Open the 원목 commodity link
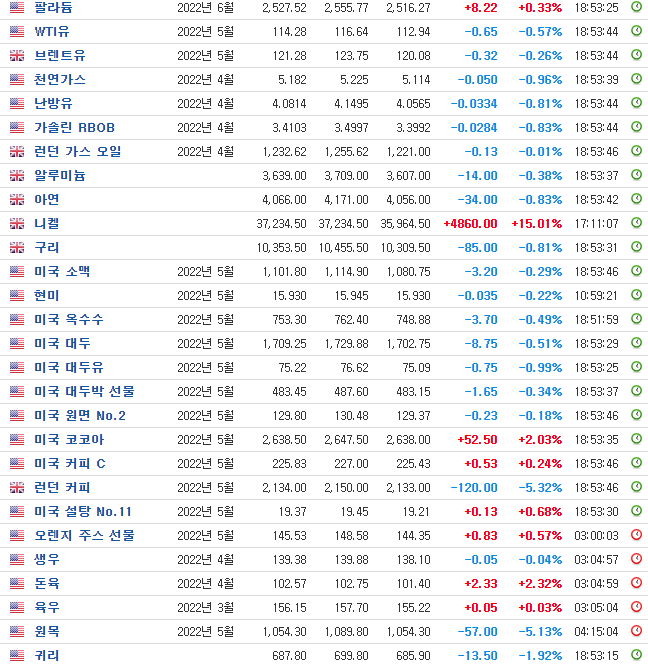The height and width of the screenshot is (666, 648). [47, 632]
